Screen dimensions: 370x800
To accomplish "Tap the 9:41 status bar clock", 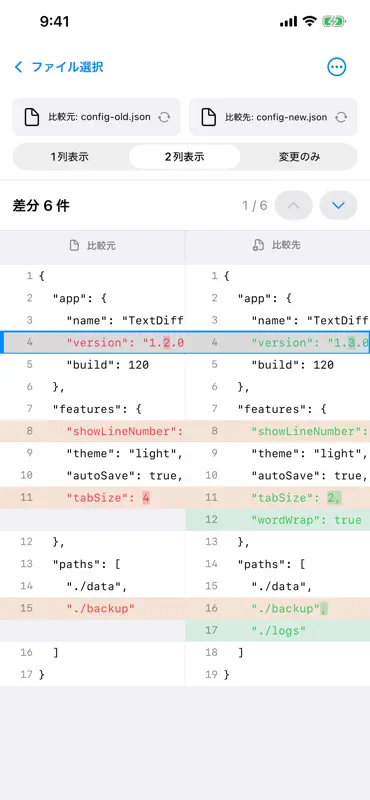I will coord(54,21).
